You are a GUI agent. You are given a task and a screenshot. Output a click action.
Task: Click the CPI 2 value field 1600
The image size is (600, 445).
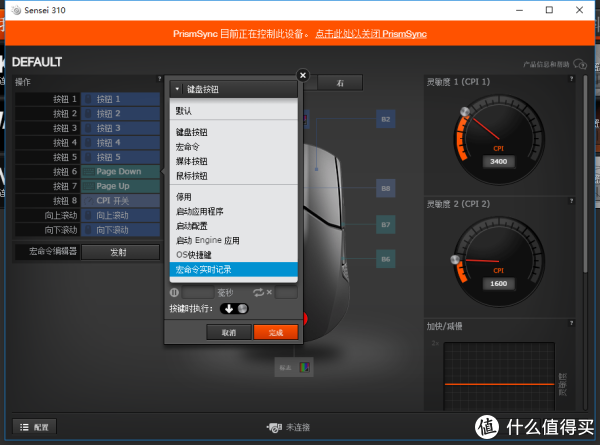498,284
